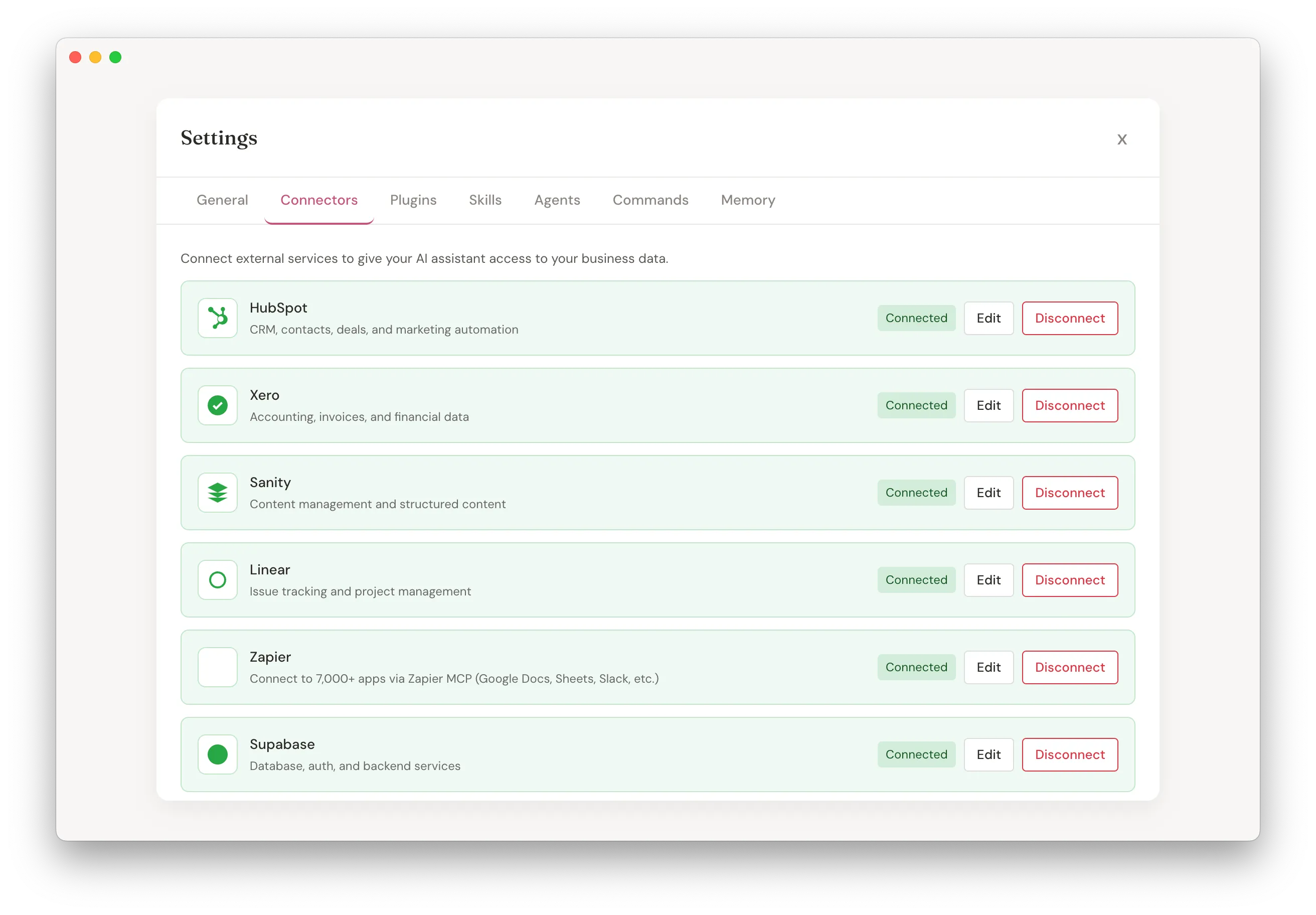Open the Agents tab
The width and height of the screenshot is (1316, 915).
tap(557, 200)
